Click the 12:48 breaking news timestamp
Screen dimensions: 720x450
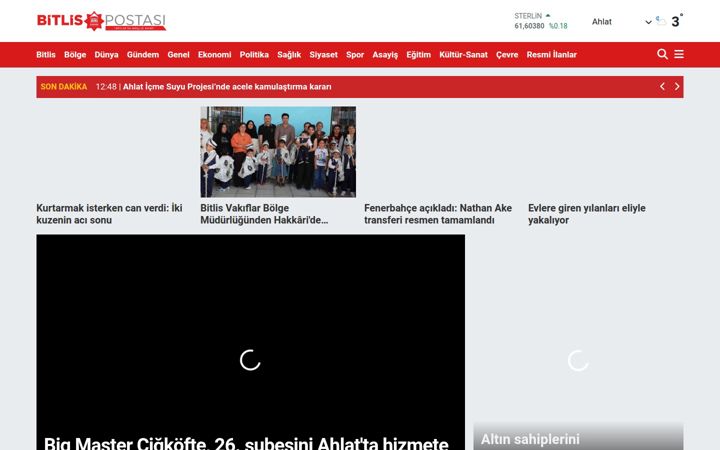point(106,87)
